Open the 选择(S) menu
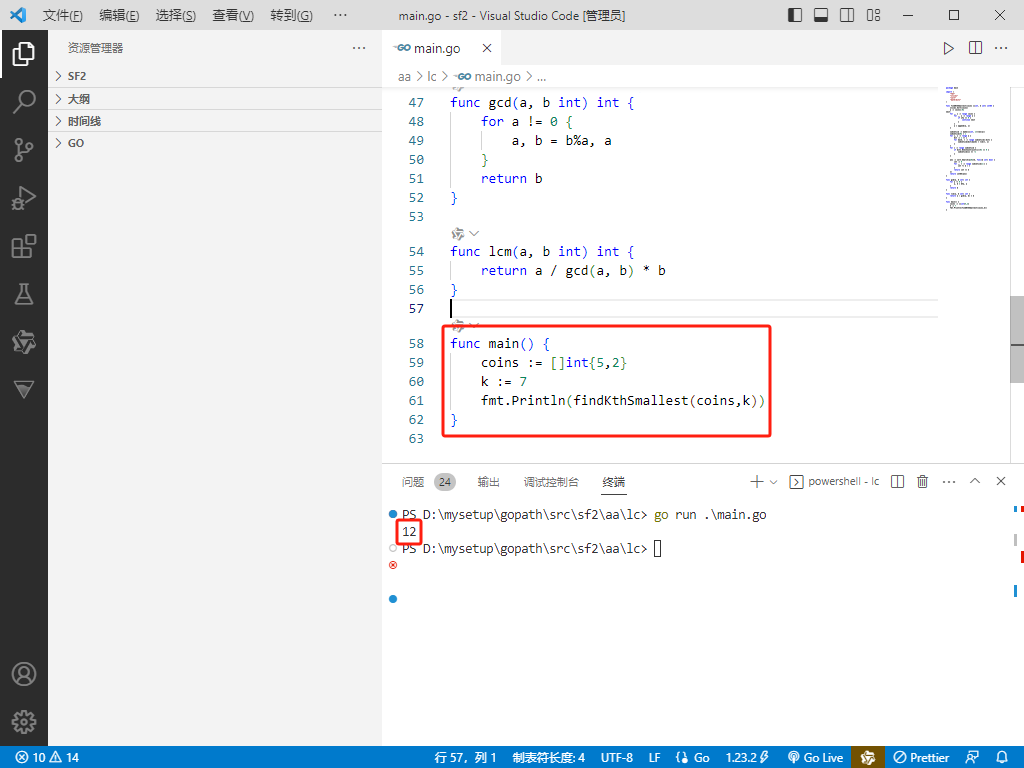The image size is (1024, 768). pyautogui.click(x=176, y=15)
